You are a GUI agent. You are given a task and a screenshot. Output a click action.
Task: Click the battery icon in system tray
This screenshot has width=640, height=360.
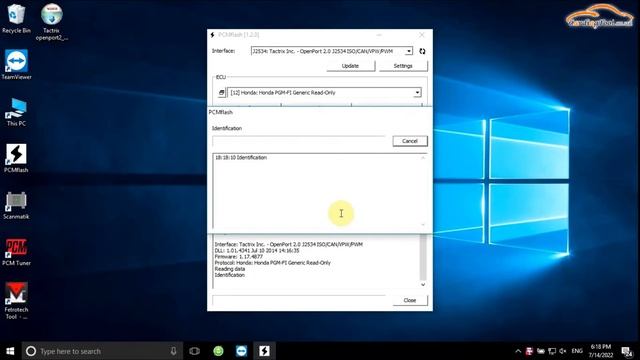tap(541, 351)
